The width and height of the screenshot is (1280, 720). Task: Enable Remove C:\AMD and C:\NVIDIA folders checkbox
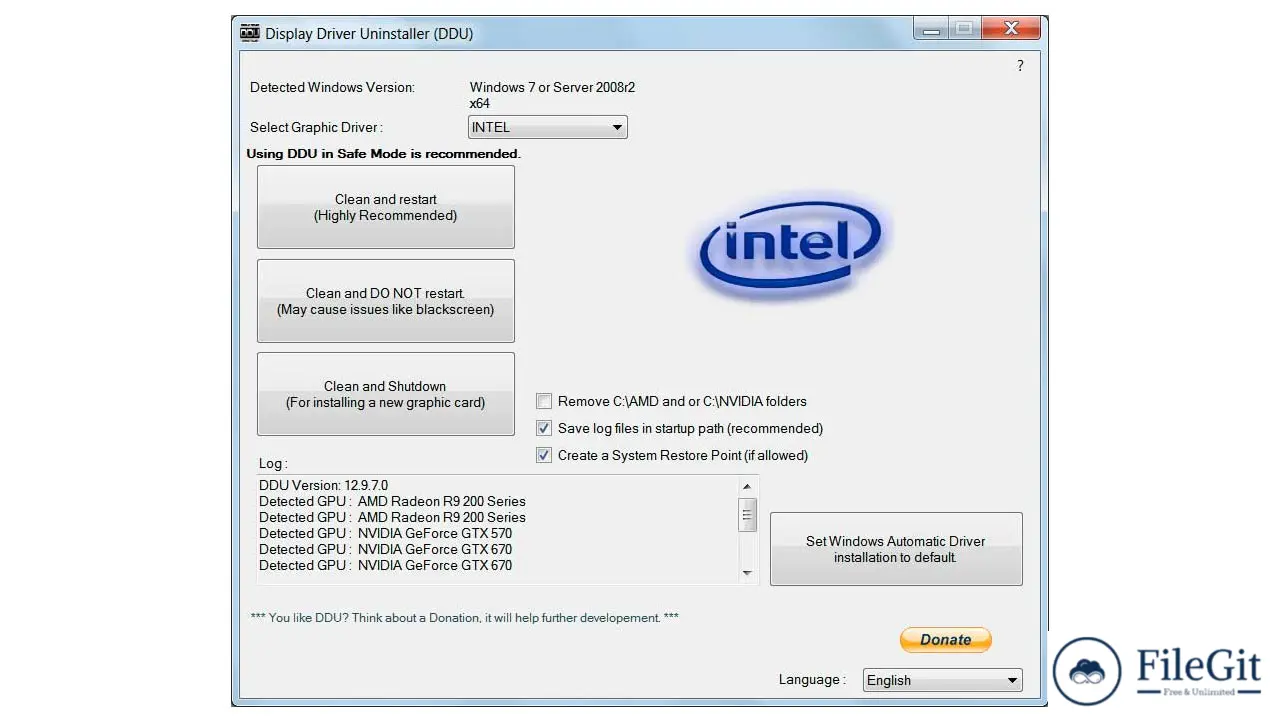click(544, 401)
